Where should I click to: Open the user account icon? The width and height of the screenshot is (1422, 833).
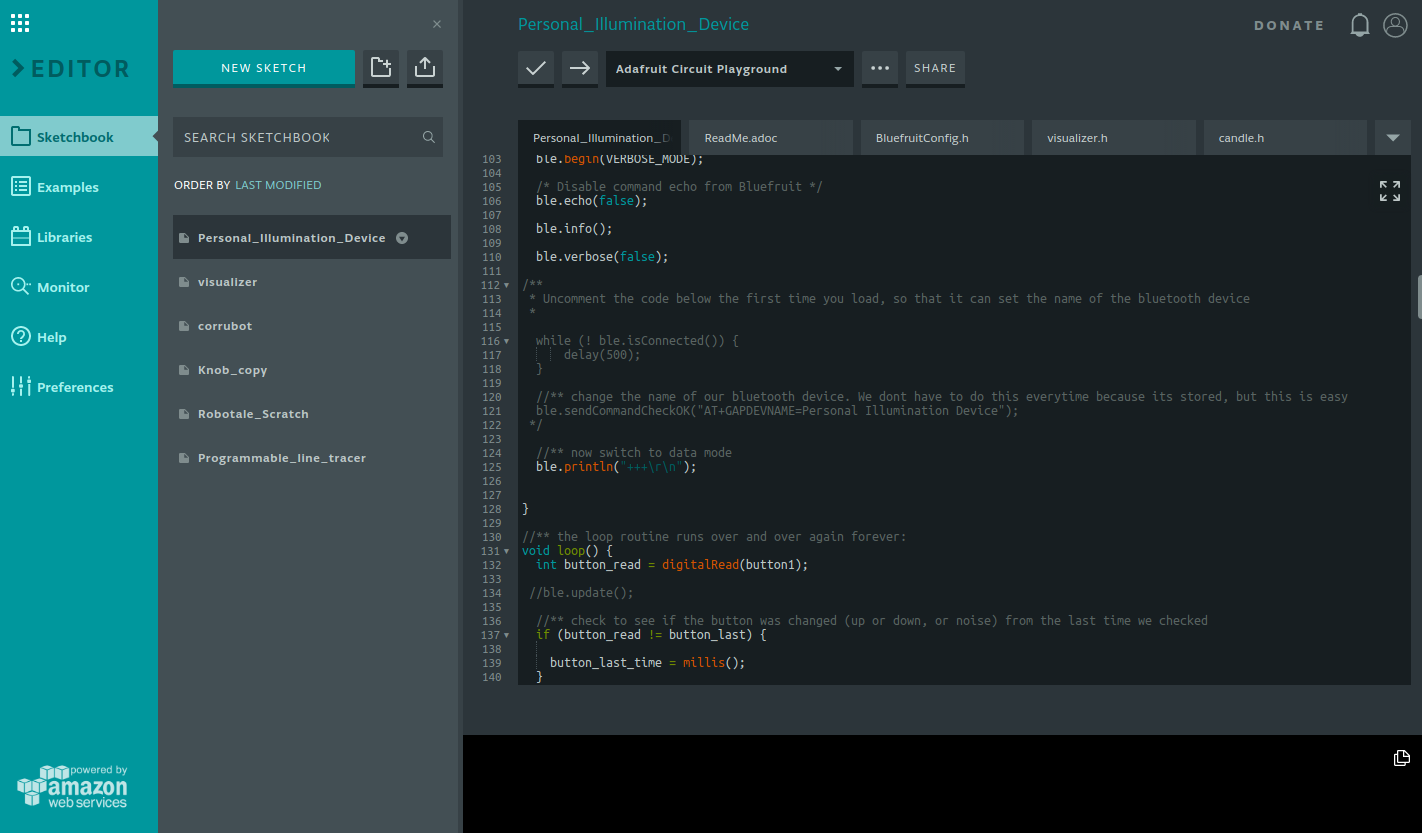pyautogui.click(x=1395, y=25)
